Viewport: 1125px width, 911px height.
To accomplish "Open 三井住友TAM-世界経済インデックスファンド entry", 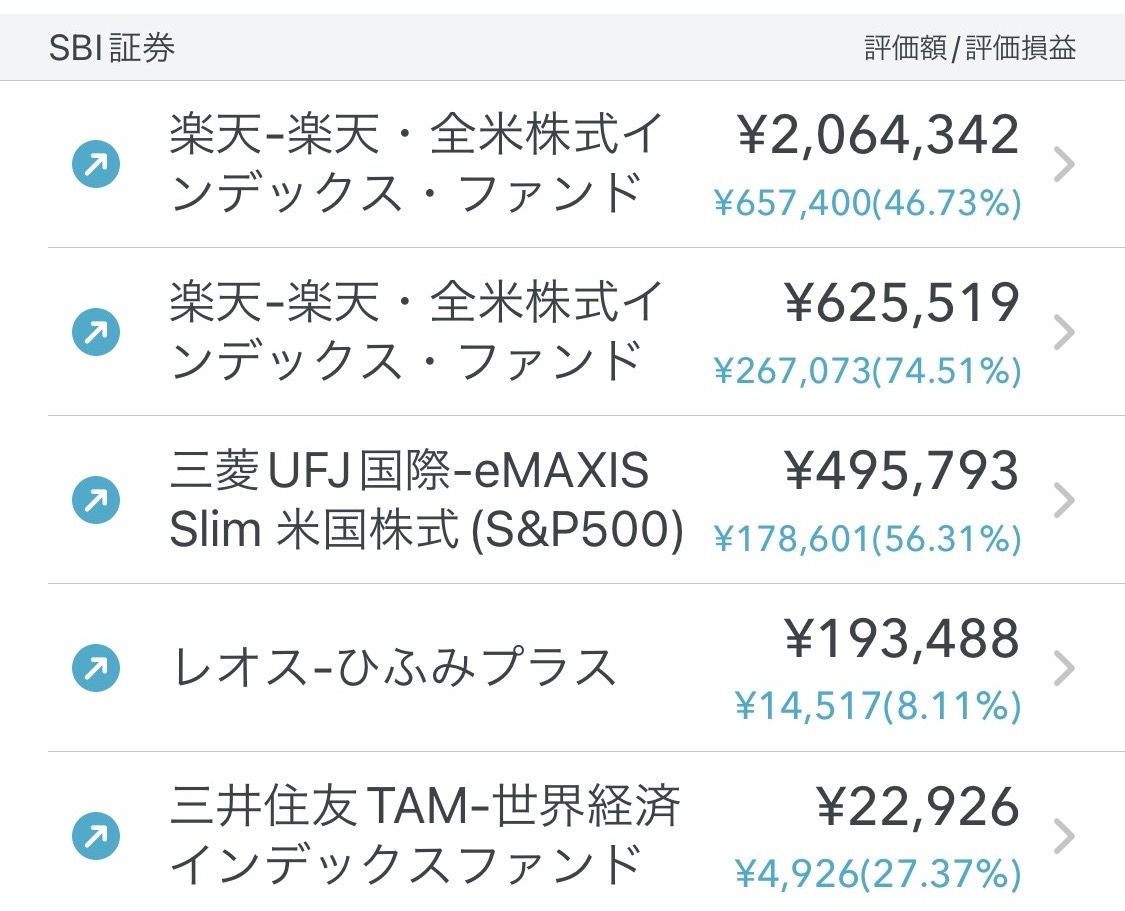I will click(x=425, y=836).
